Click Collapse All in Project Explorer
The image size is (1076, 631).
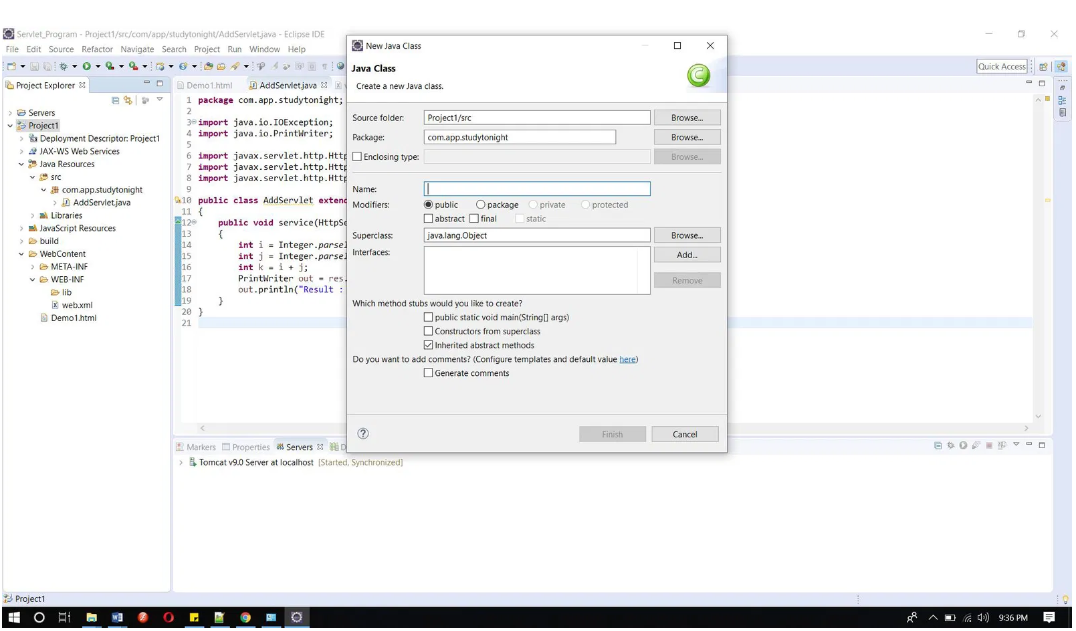tap(116, 101)
